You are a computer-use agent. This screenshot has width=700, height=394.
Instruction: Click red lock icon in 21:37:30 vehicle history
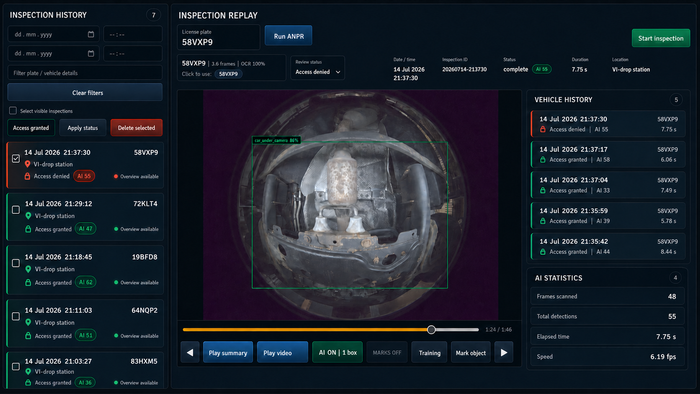click(x=543, y=129)
